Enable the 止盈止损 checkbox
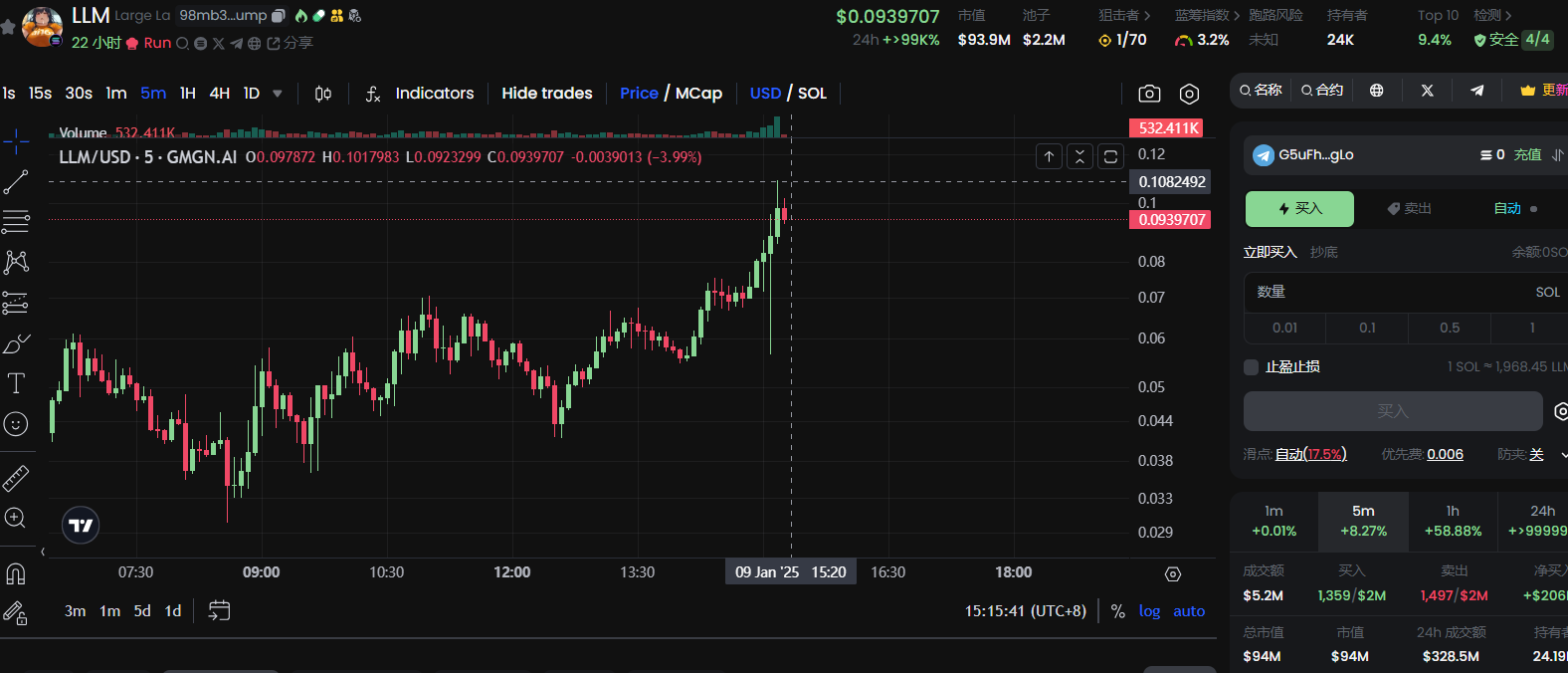 click(1252, 367)
